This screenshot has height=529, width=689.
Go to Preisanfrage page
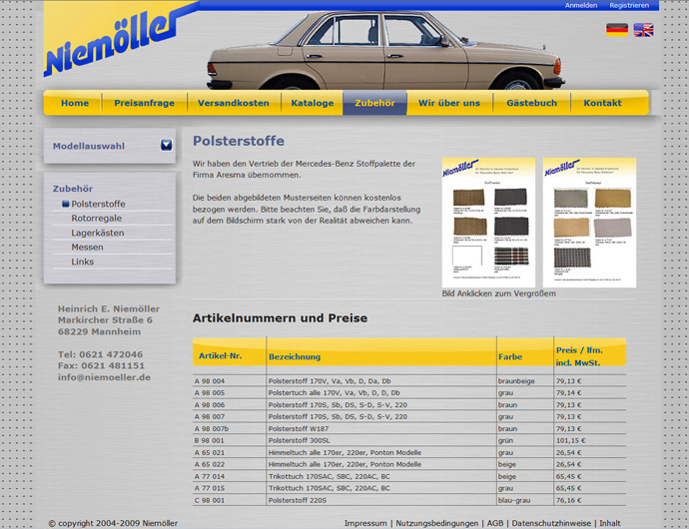coord(144,103)
